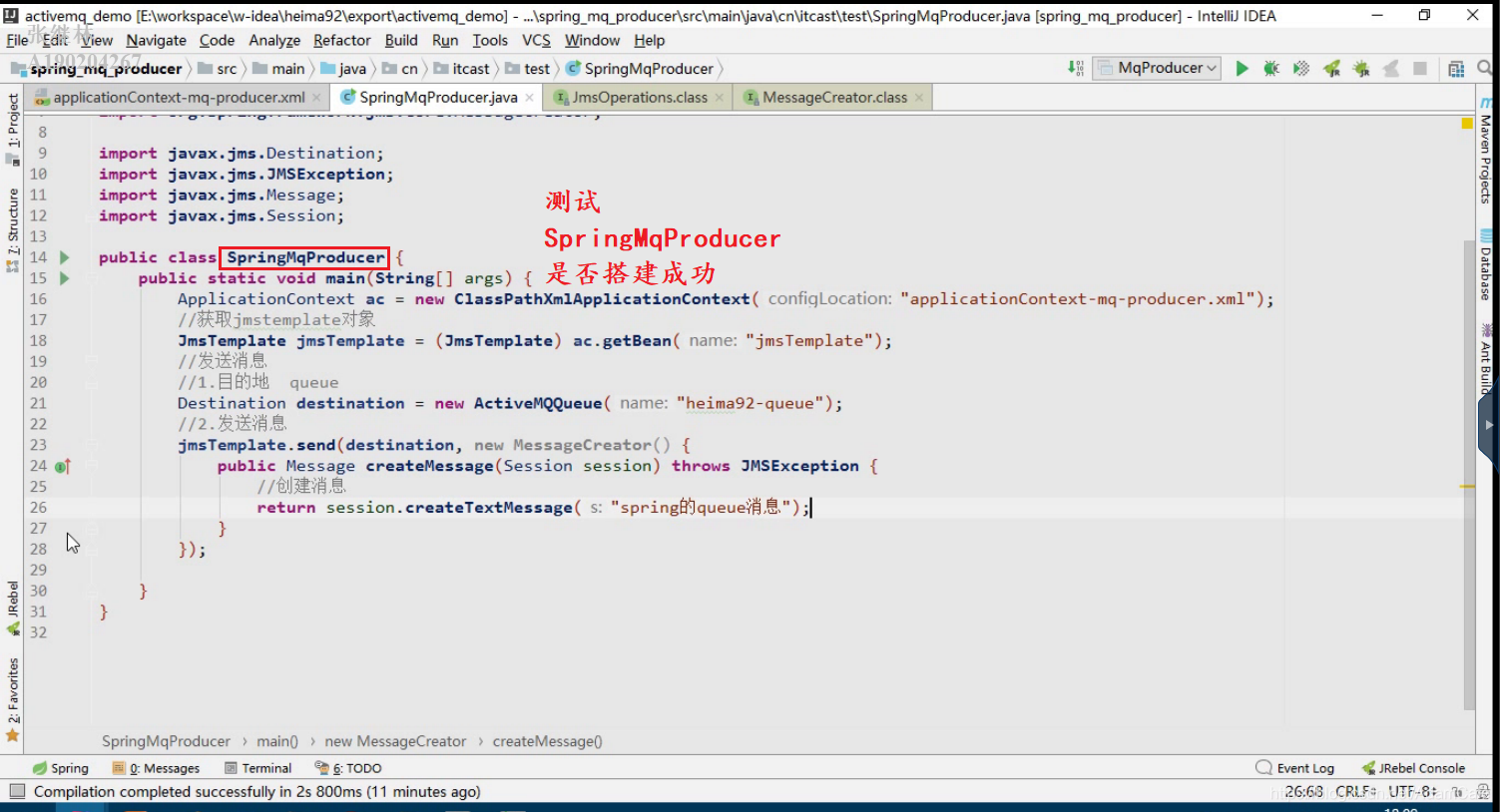Debug with JRebel bug icon

coord(1361,68)
